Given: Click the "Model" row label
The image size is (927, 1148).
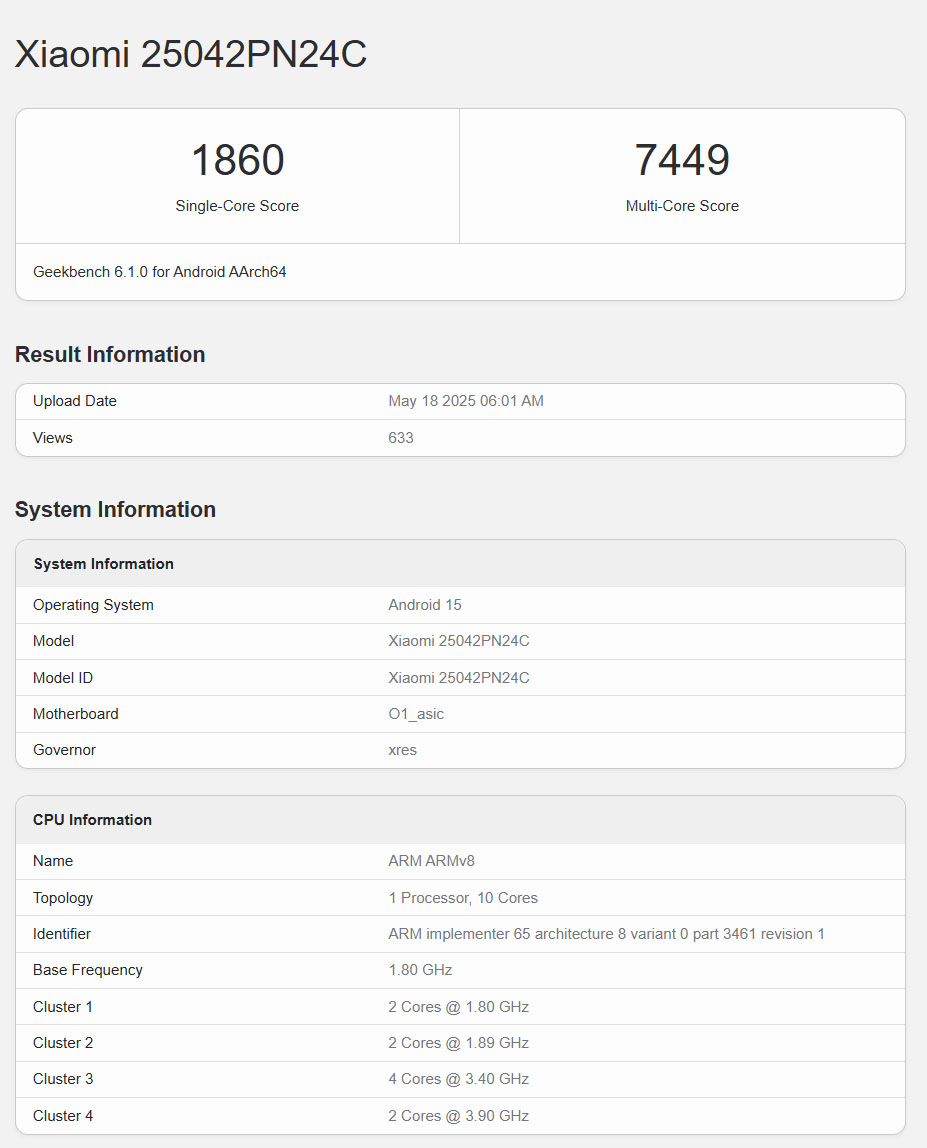Looking at the screenshot, I should [x=53, y=641].
